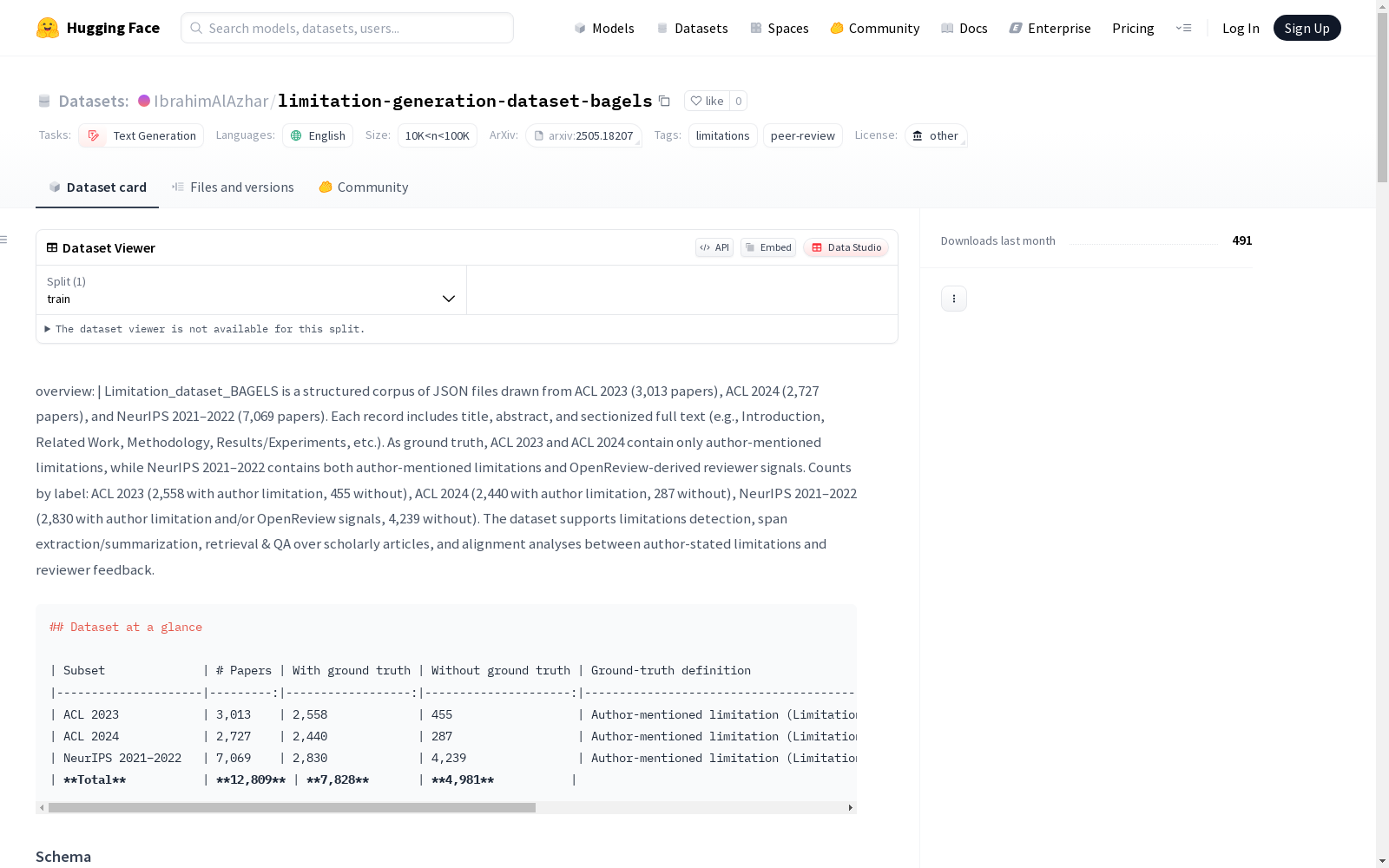
Task: Click the '## Dataset at a glance' line
Action: click(126, 627)
